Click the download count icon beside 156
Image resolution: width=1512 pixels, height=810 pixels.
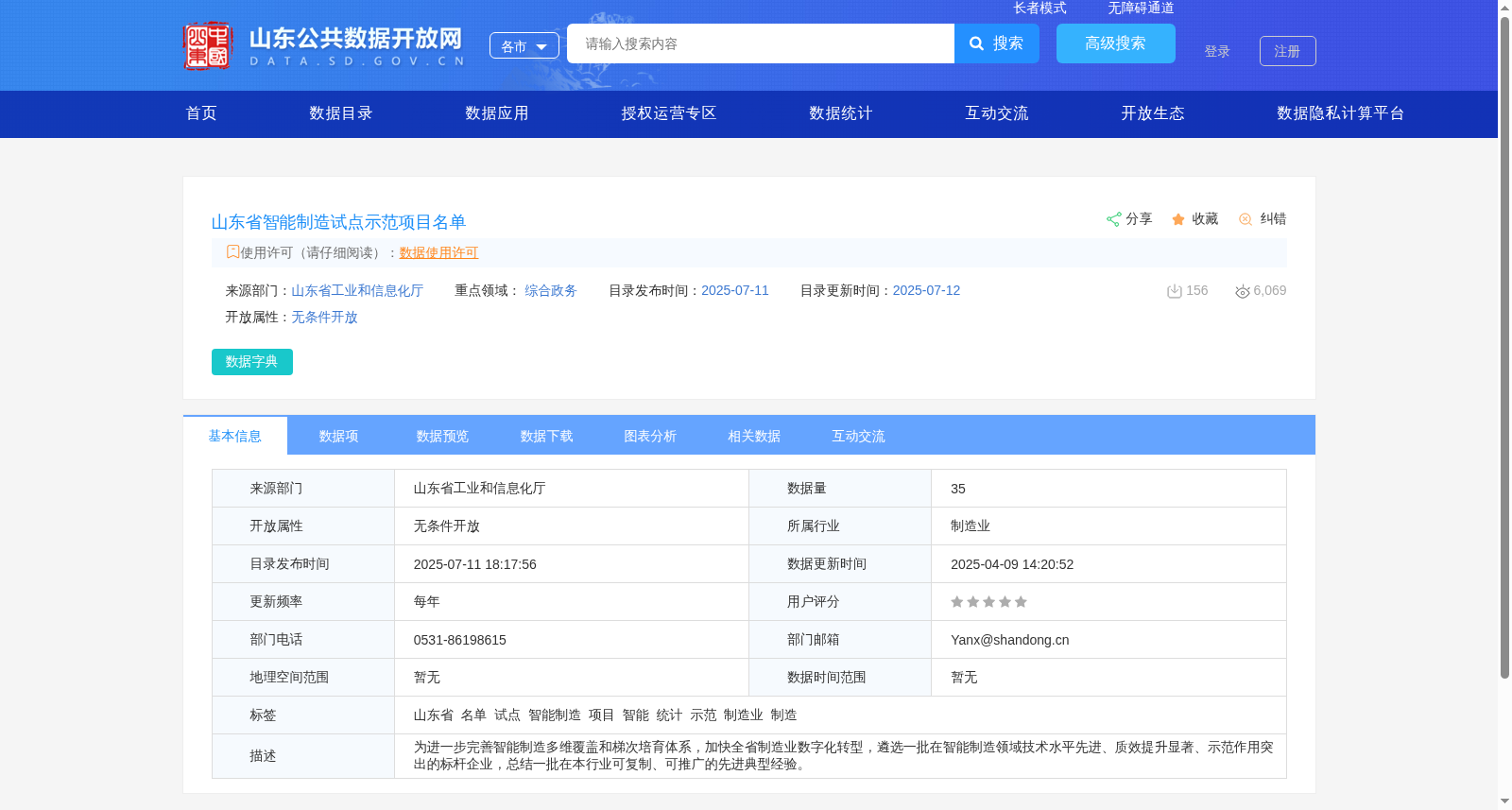tap(1175, 291)
